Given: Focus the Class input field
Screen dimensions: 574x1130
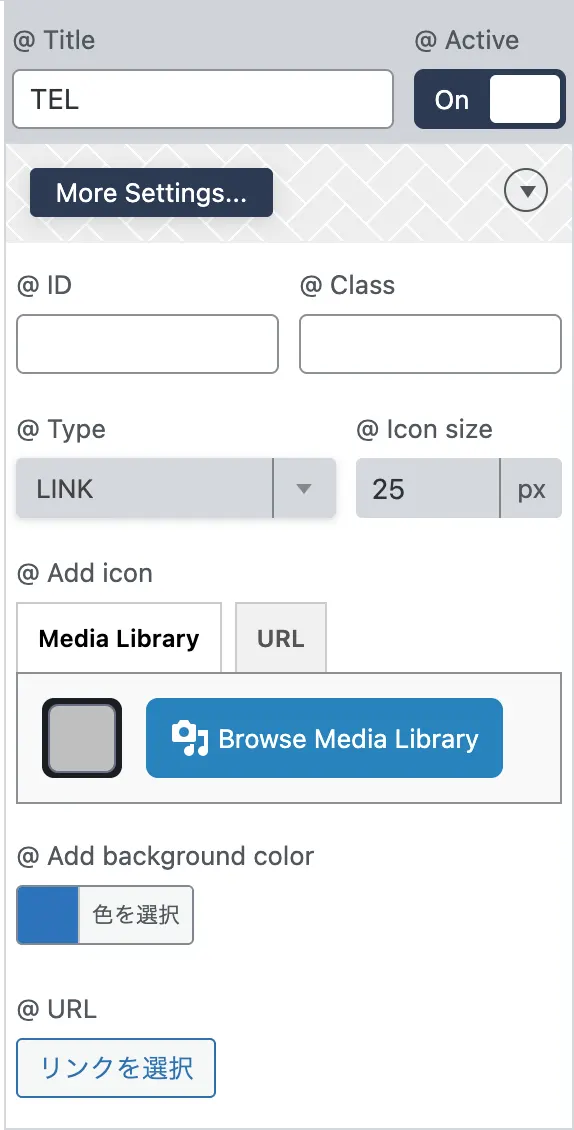Looking at the screenshot, I should 430,344.
